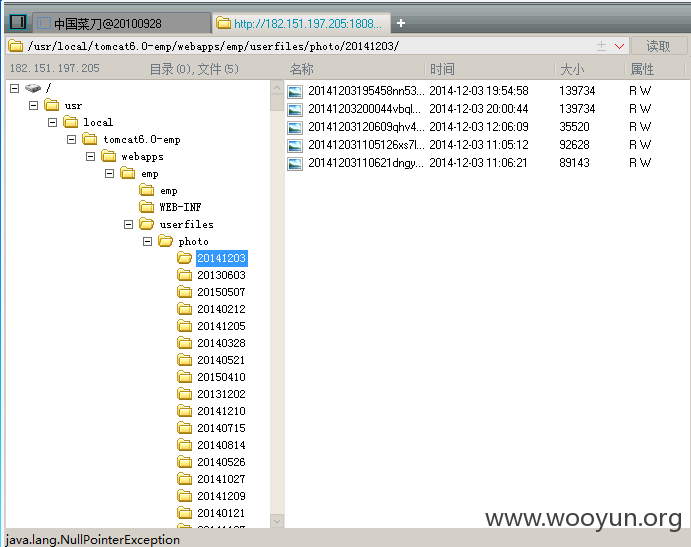Select image file 20141203195458nn53...

click(366, 91)
